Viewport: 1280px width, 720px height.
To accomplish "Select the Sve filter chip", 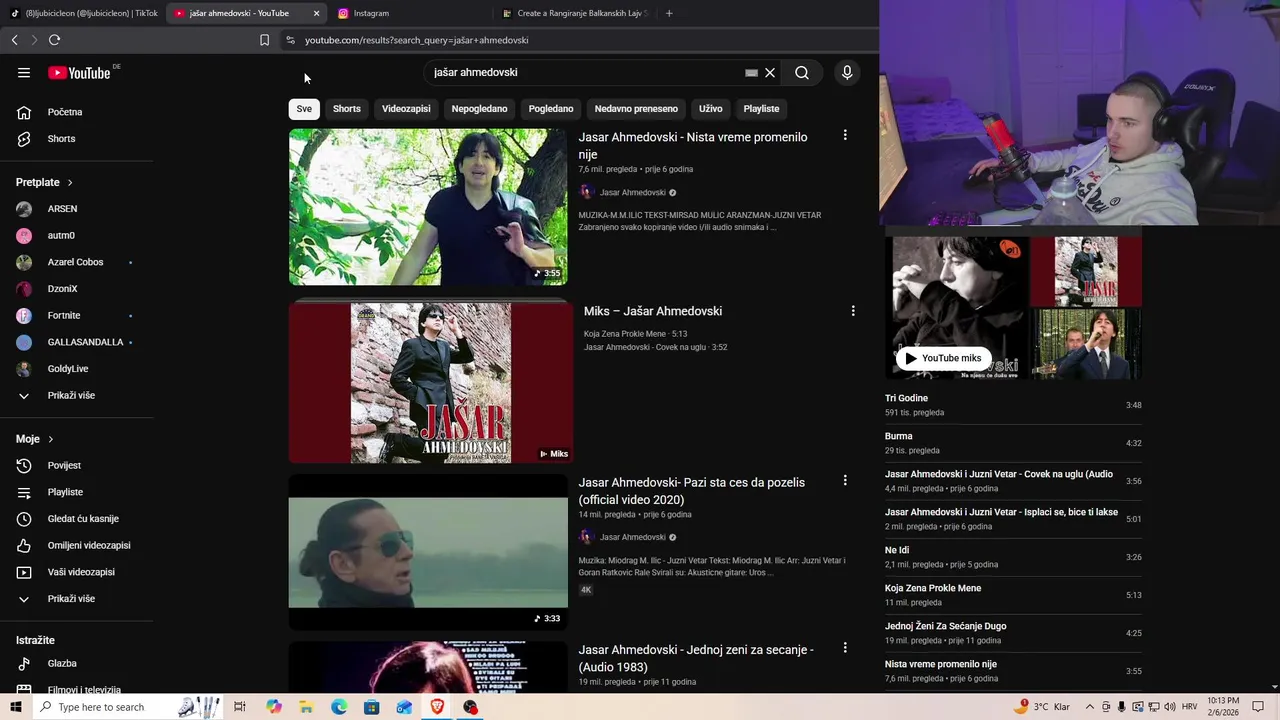I will (x=304, y=109).
